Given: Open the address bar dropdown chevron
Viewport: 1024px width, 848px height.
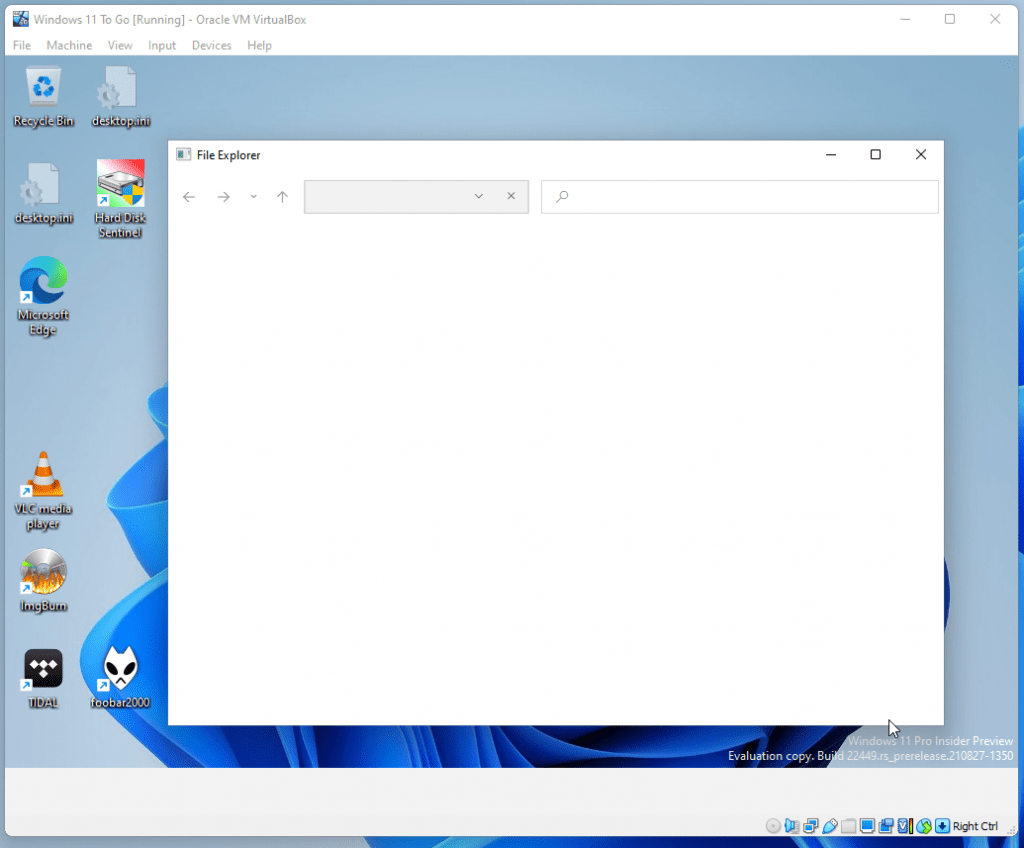Looking at the screenshot, I should click(479, 197).
